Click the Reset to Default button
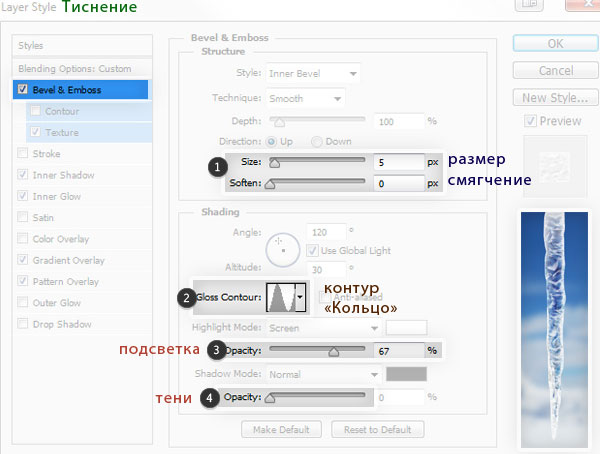600x454 pixels. click(x=378, y=430)
